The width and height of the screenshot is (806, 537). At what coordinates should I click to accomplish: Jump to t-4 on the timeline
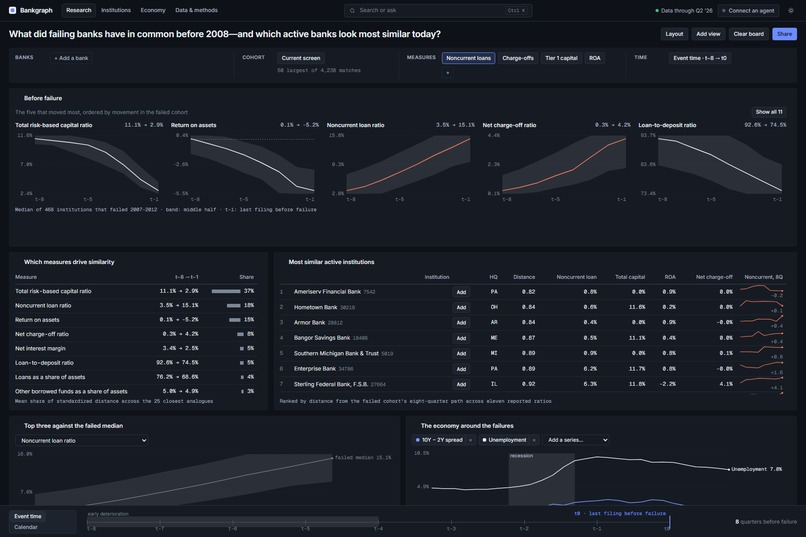378,528
